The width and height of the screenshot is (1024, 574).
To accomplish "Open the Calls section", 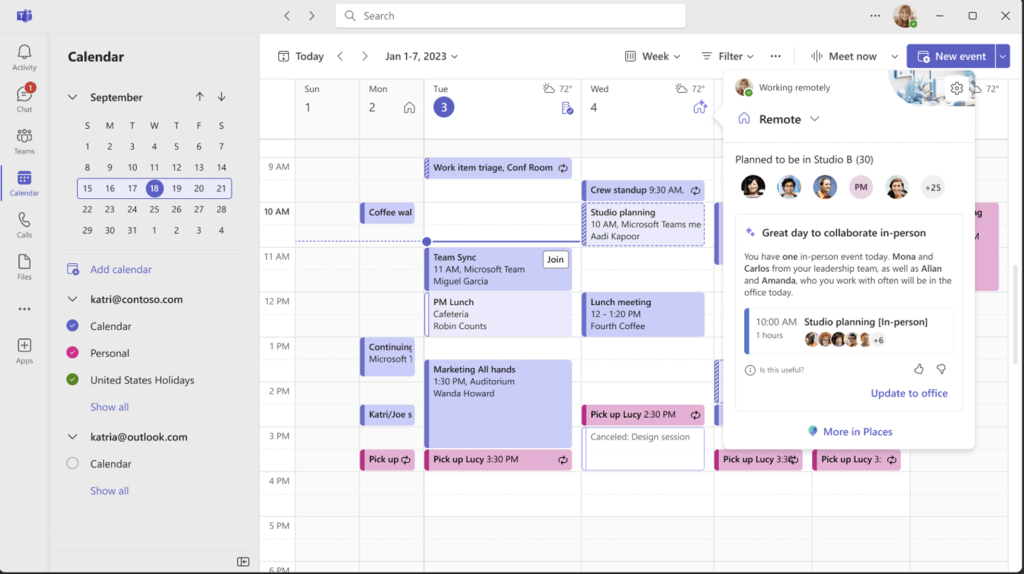I will click(24, 225).
